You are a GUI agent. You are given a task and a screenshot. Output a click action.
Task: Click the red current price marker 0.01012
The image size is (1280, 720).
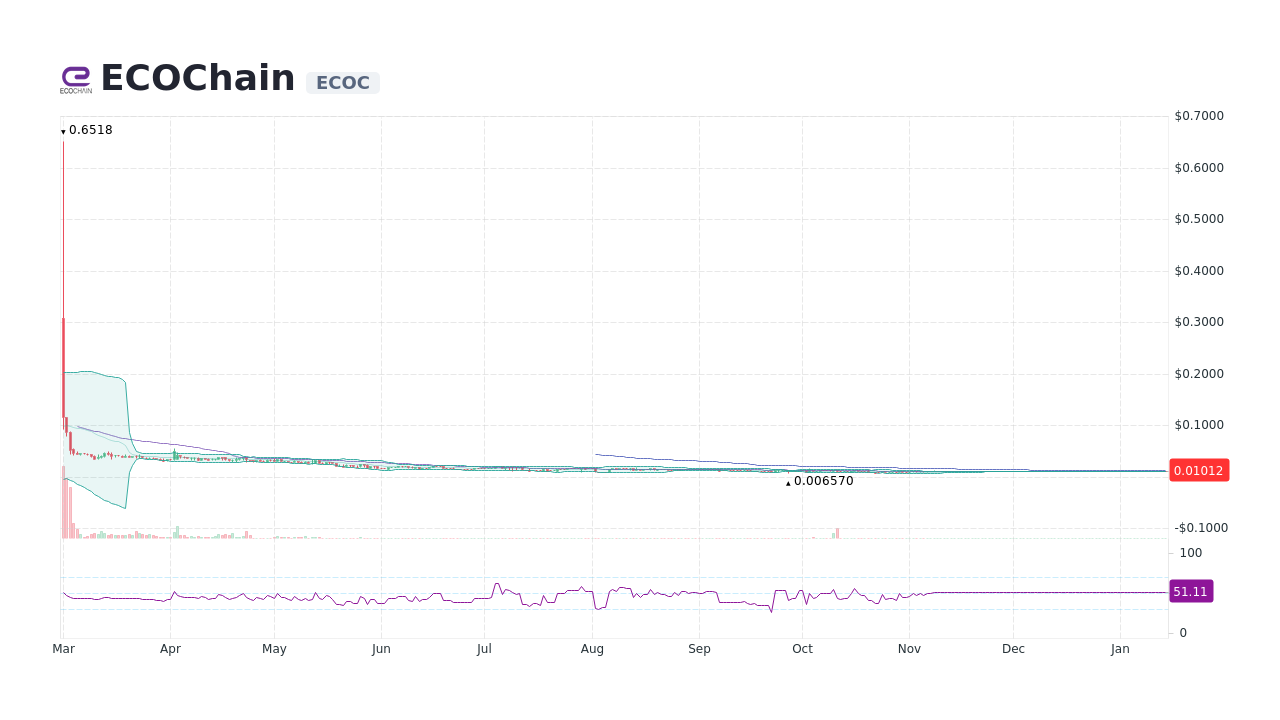1198,470
